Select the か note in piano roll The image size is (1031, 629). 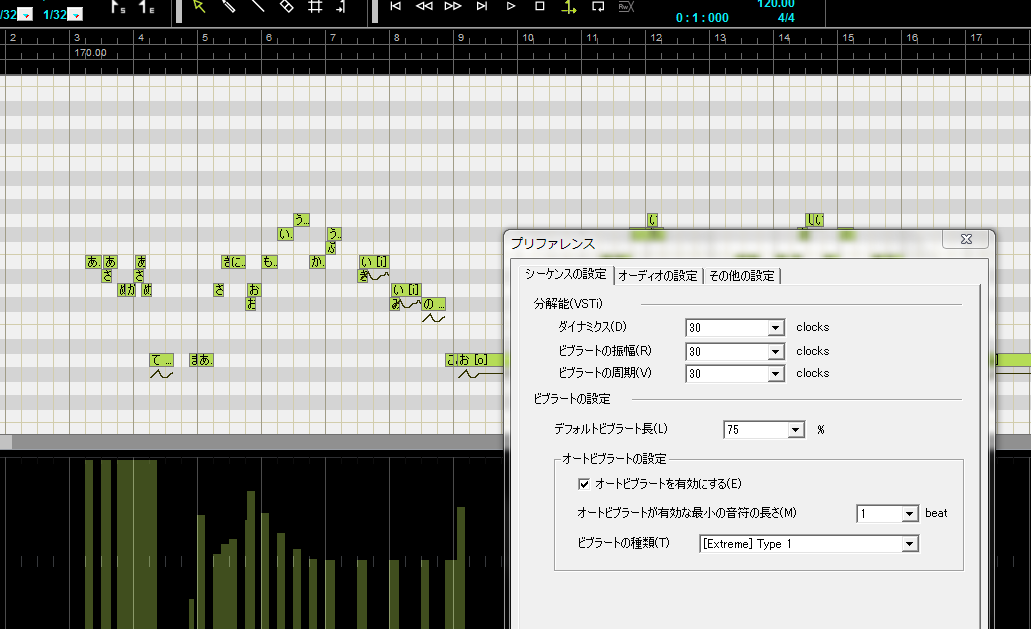[318, 262]
